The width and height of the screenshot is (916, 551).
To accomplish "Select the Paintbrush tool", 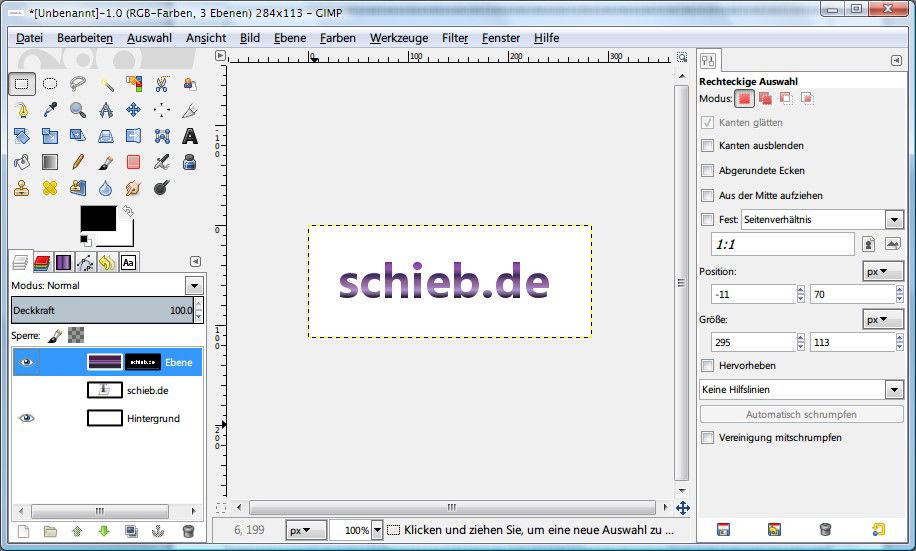I will (106, 162).
